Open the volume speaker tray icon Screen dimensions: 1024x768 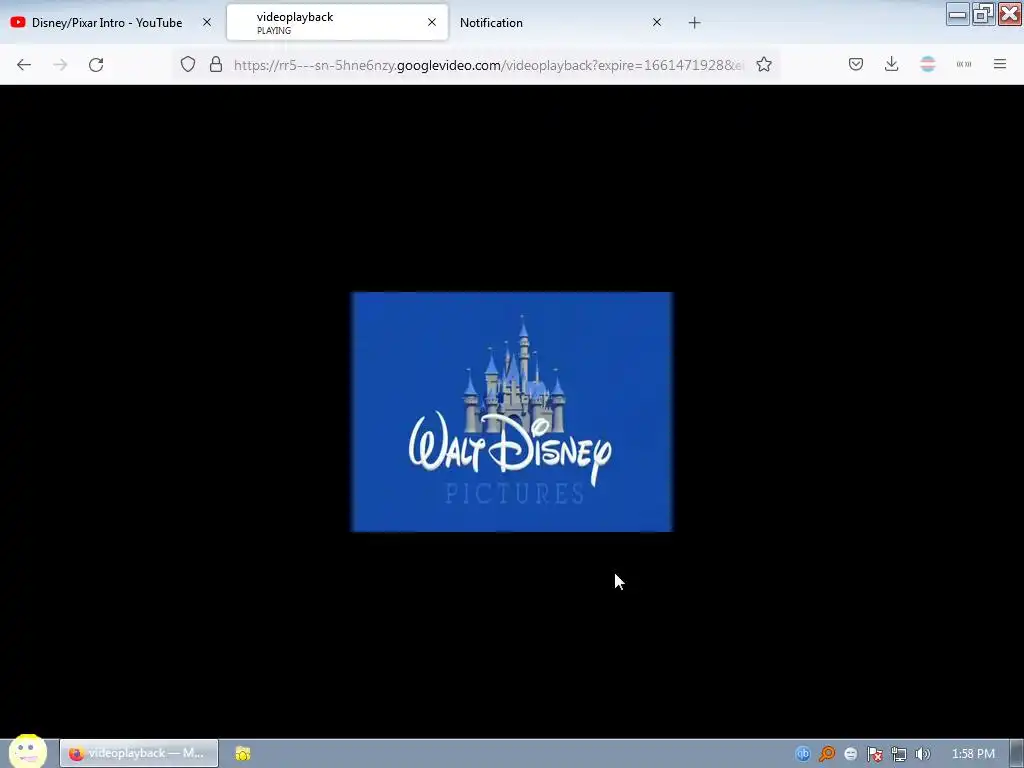coord(923,754)
